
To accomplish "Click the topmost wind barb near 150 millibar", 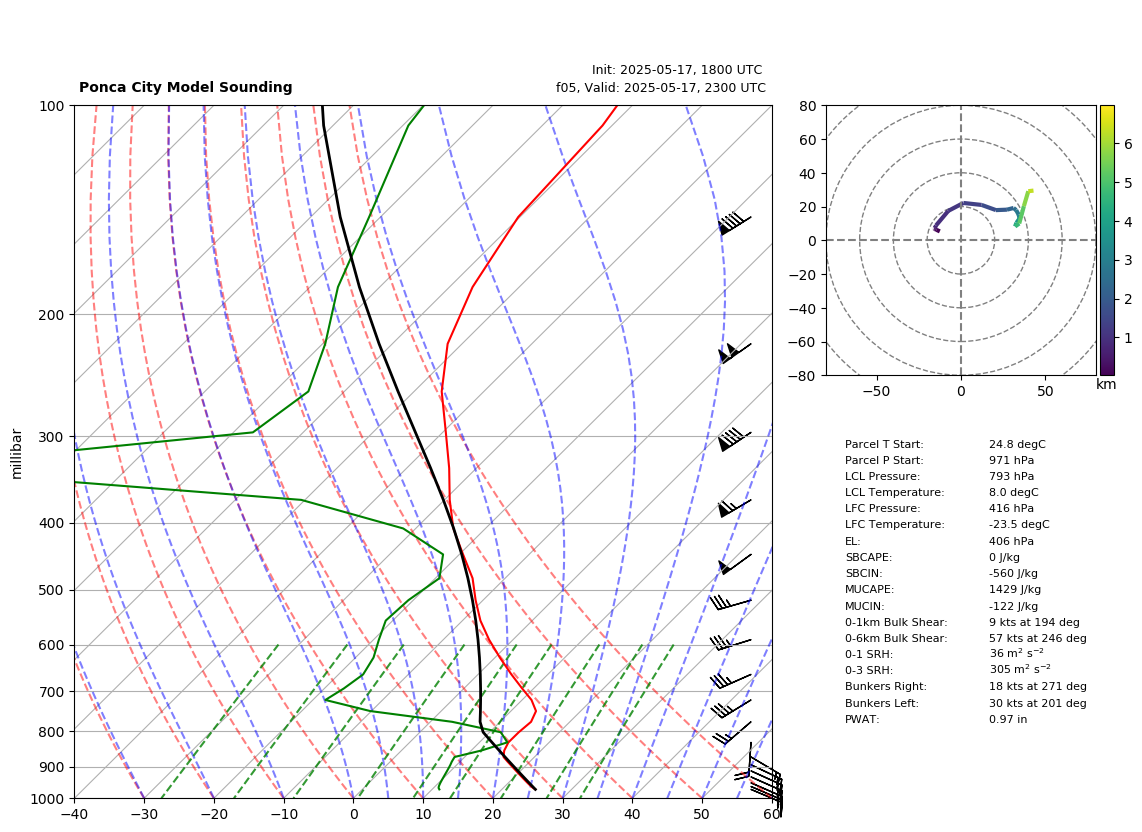I will (x=734, y=223).
